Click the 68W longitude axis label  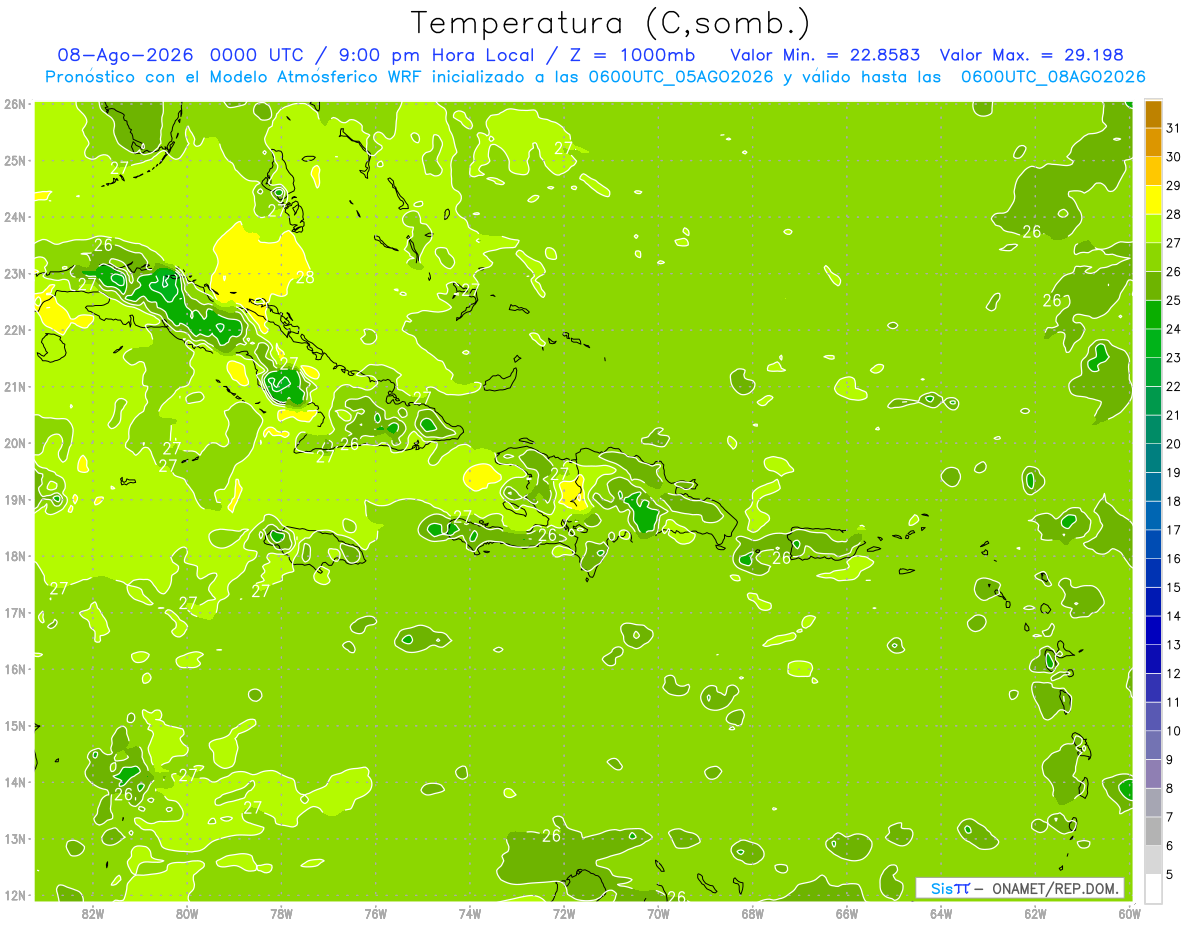[x=753, y=913]
